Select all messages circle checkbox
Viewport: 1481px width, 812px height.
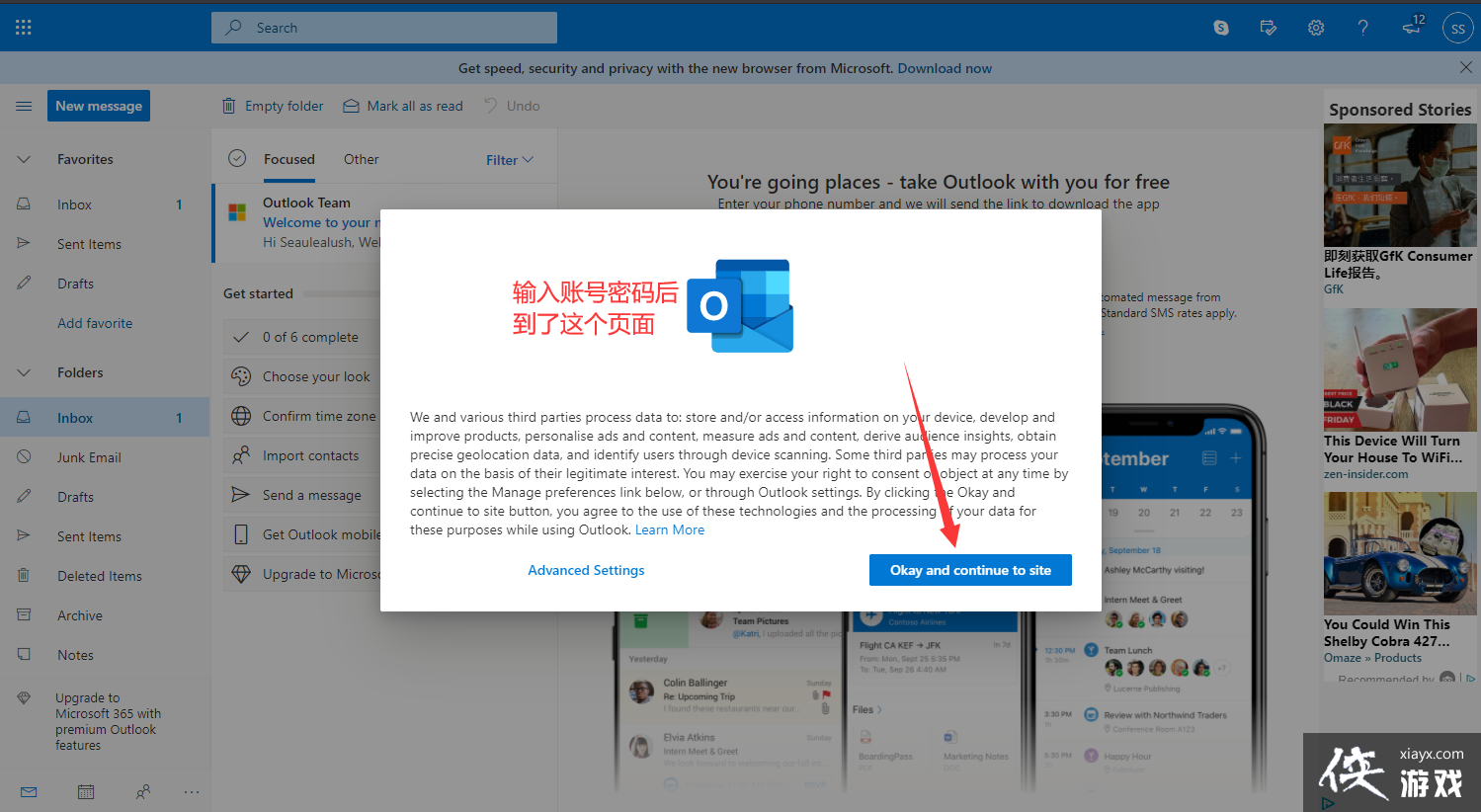point(237,158)
